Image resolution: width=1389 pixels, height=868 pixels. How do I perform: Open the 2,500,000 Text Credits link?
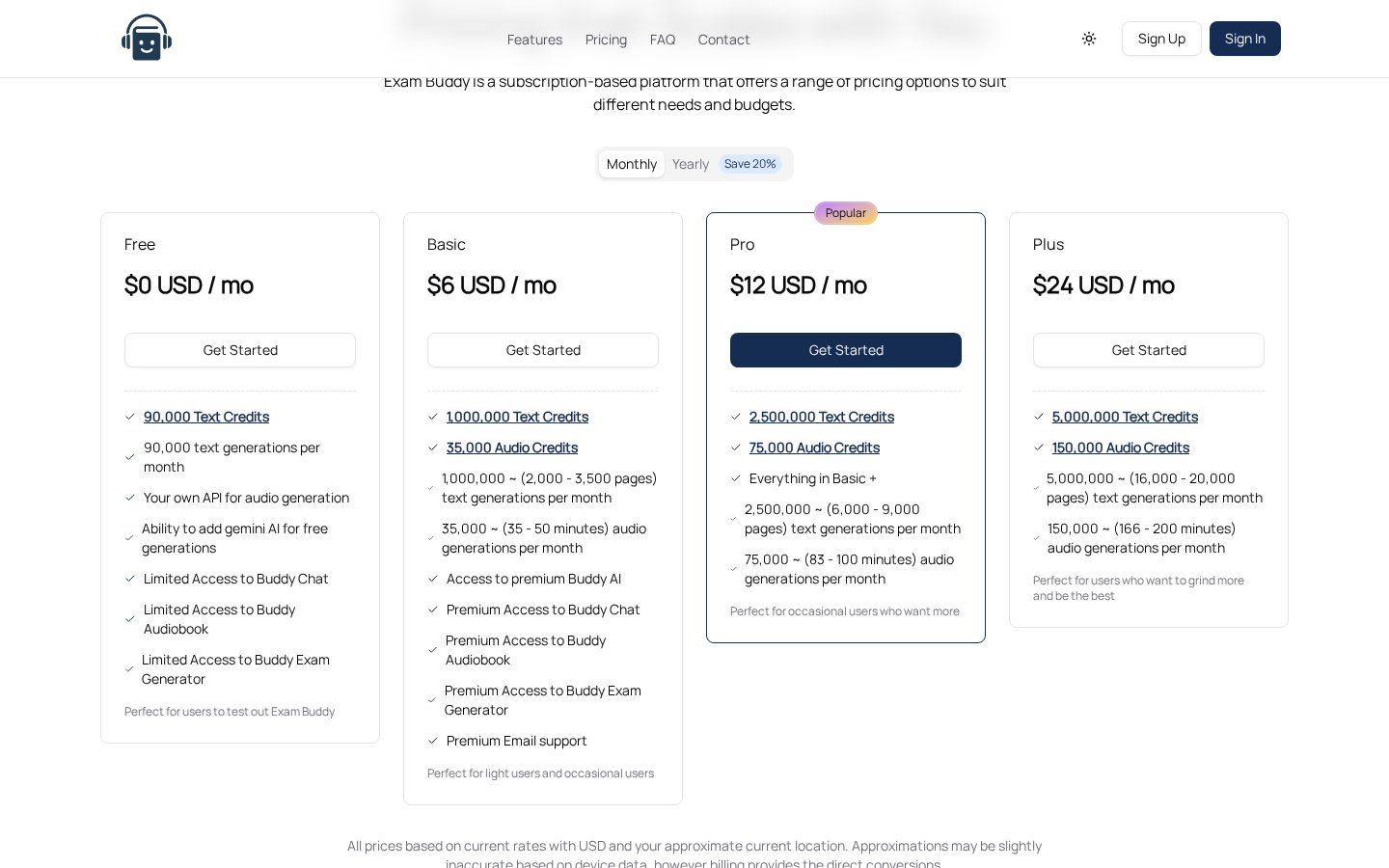pyautogui.click(x=822, y=417)
